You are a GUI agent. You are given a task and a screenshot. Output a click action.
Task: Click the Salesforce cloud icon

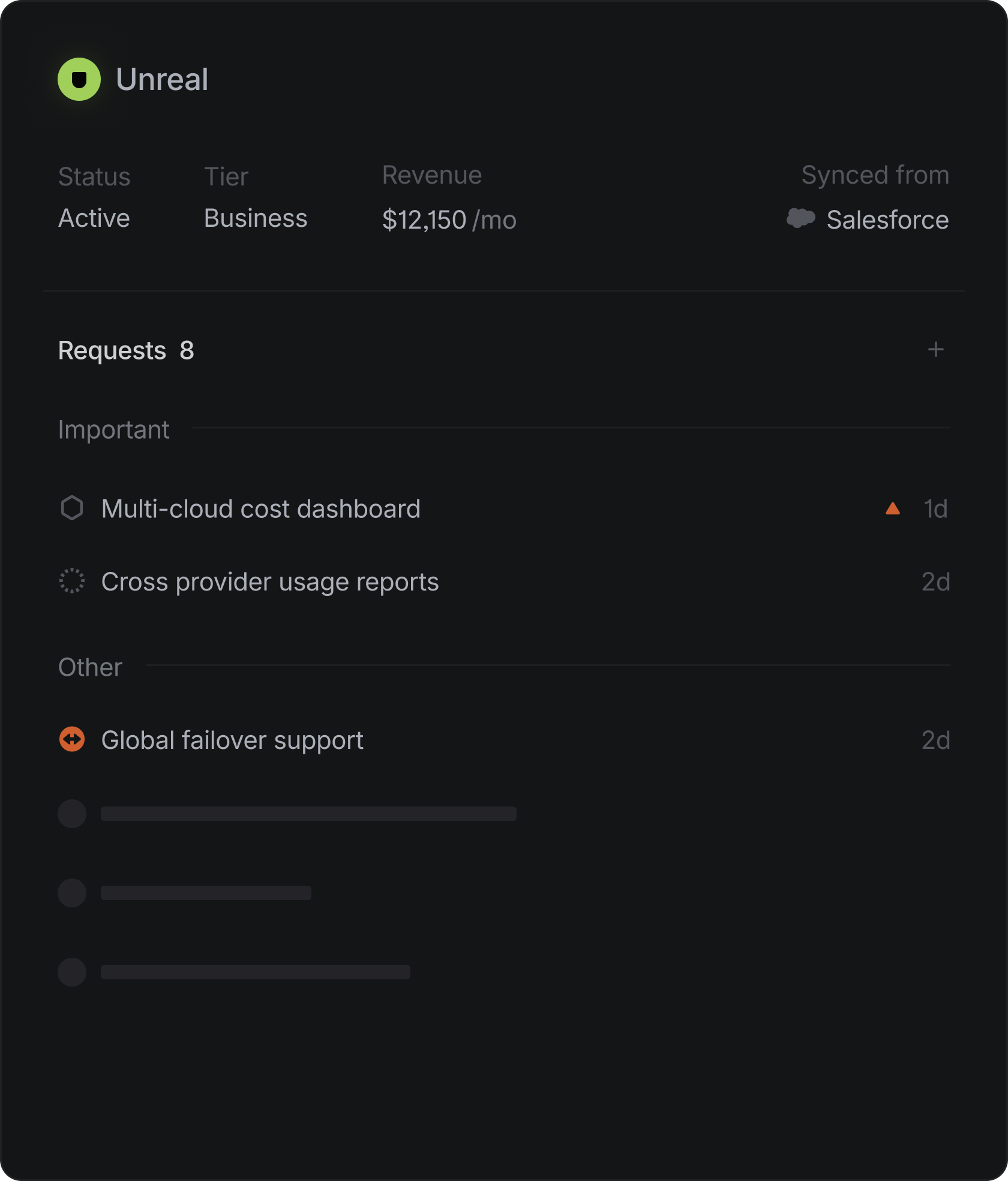tap(800, 218)
